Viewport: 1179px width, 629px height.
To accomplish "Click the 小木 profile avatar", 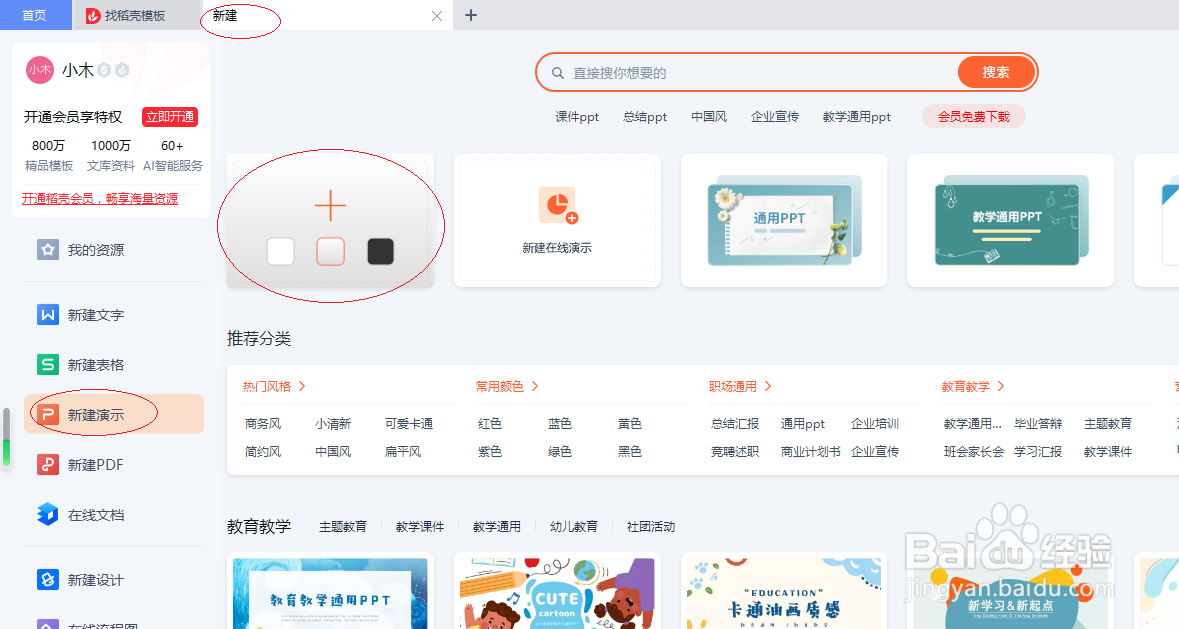I will (40, 70).
